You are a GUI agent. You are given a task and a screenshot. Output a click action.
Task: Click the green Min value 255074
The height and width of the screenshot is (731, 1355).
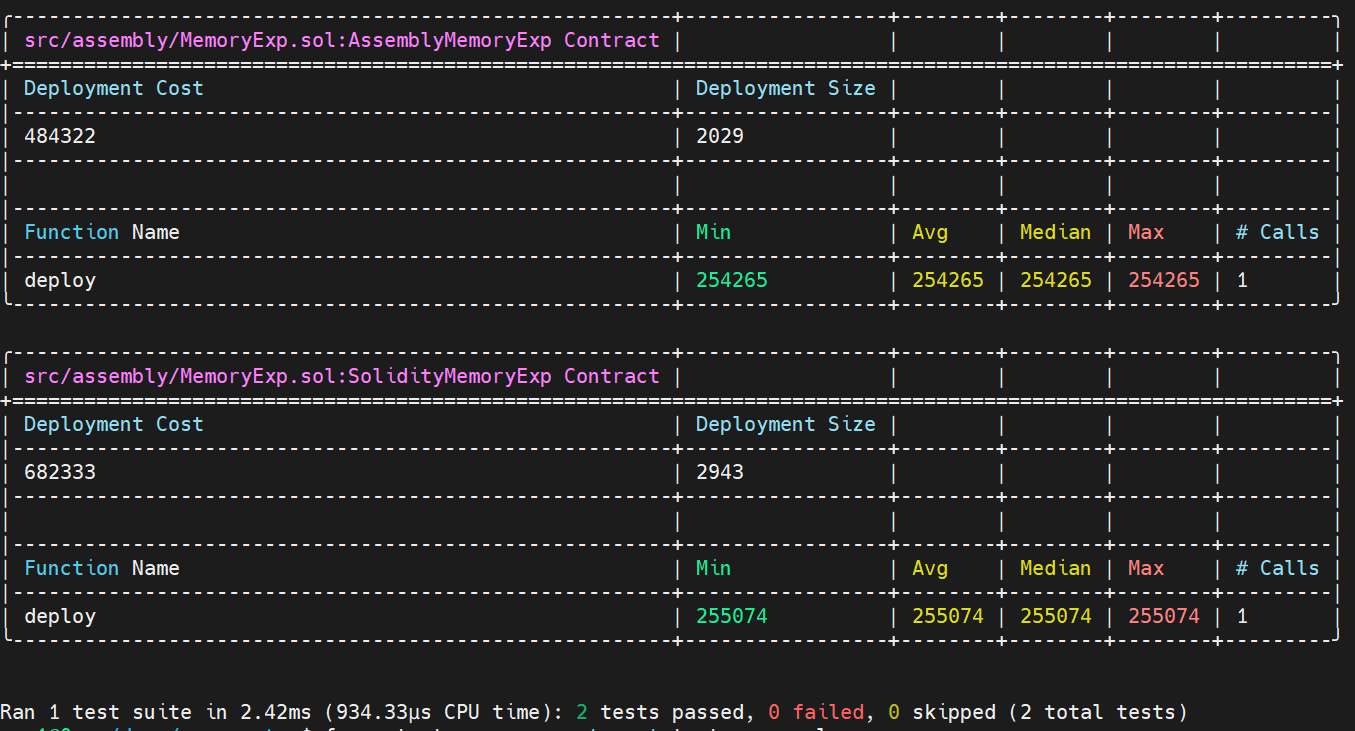pos(732,616)
